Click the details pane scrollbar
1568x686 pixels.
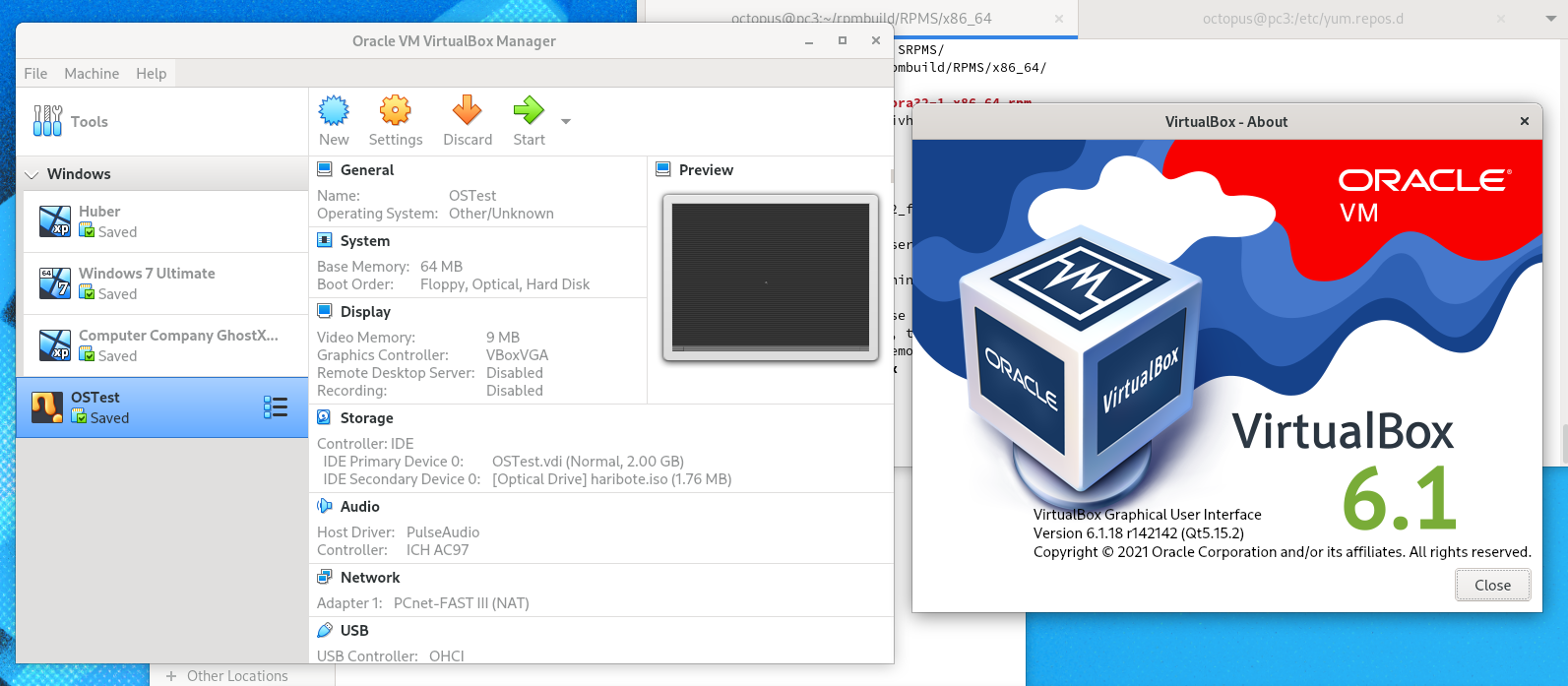[x=892, y=176]
